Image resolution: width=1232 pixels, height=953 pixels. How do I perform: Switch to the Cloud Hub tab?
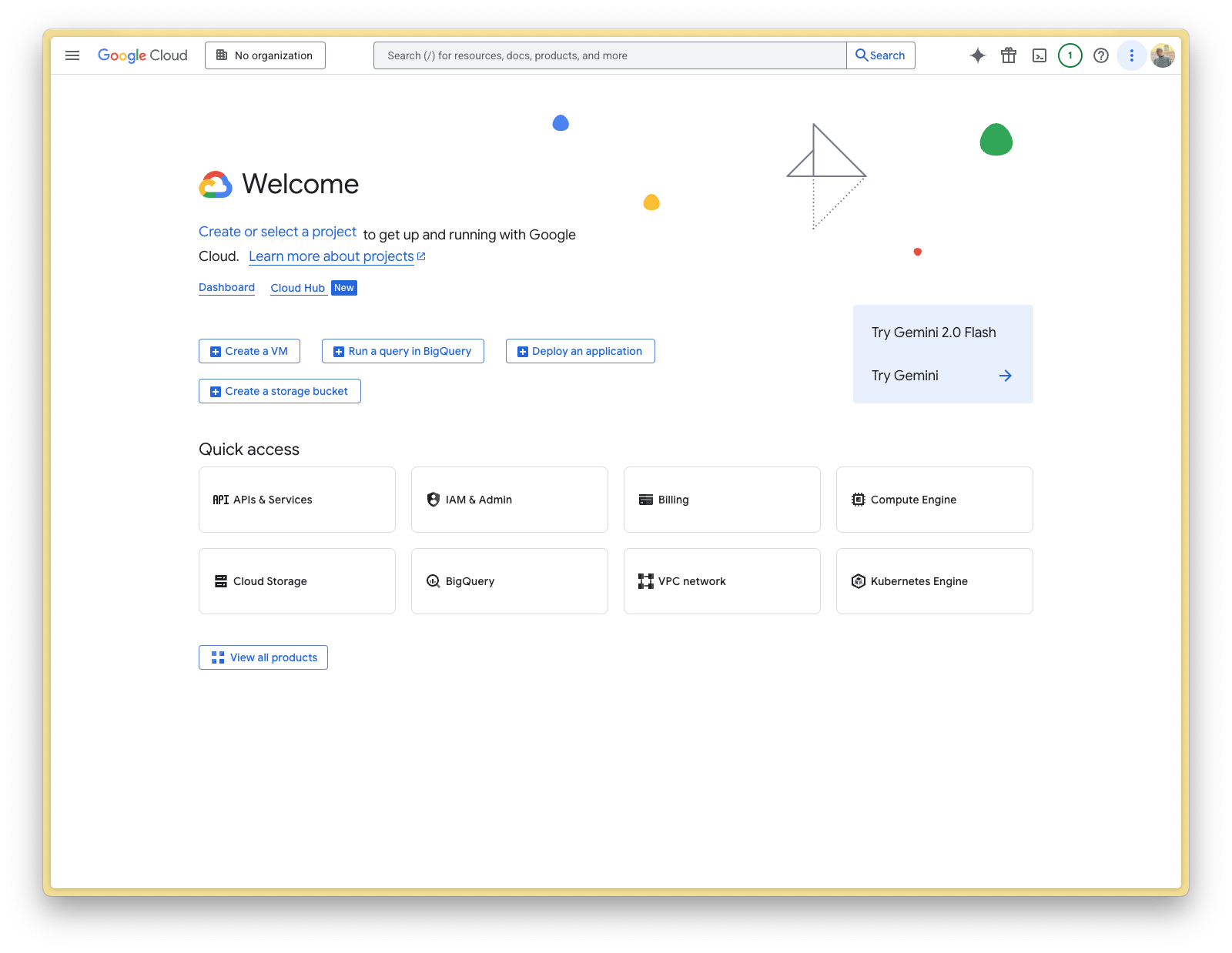(x=297, y=287)
